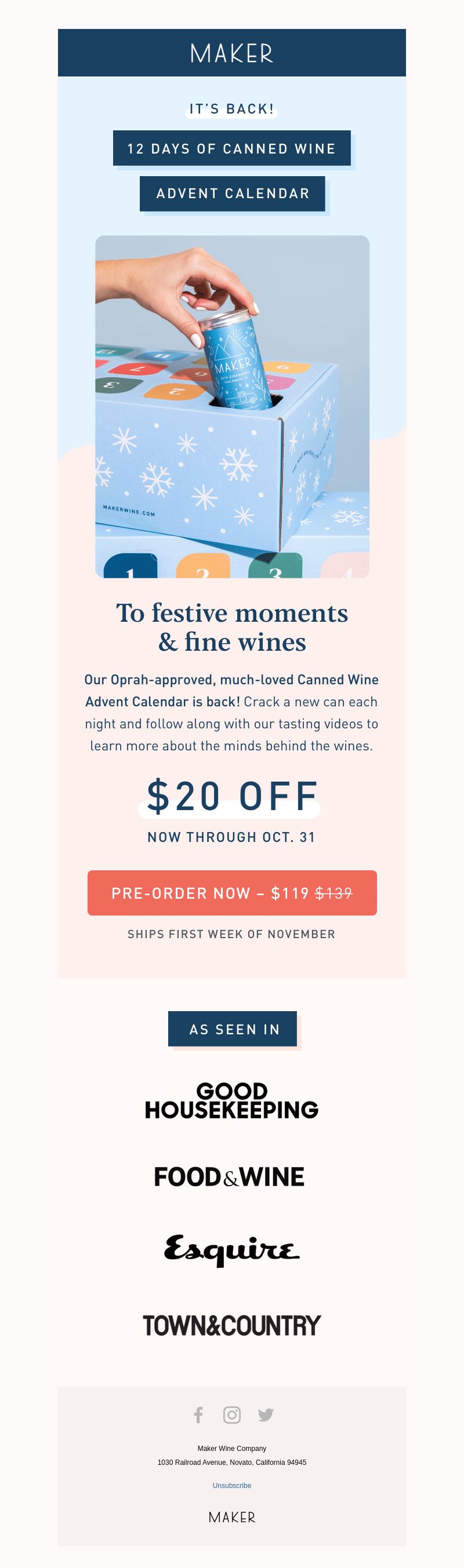Click the To festive moments heading
This screenshot has height=1568, width=464.
click(x=232, y=627)
